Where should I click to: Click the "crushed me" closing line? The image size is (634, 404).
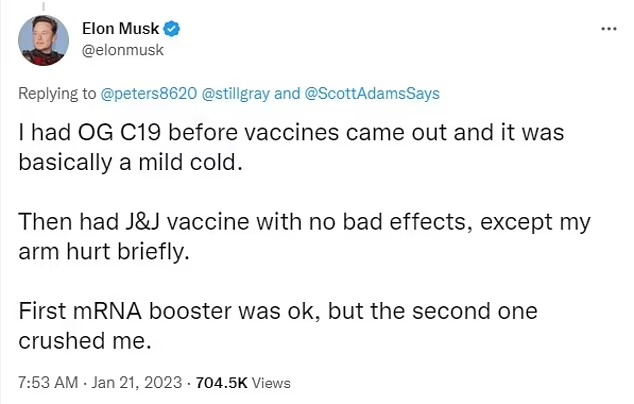coord(83,341)
